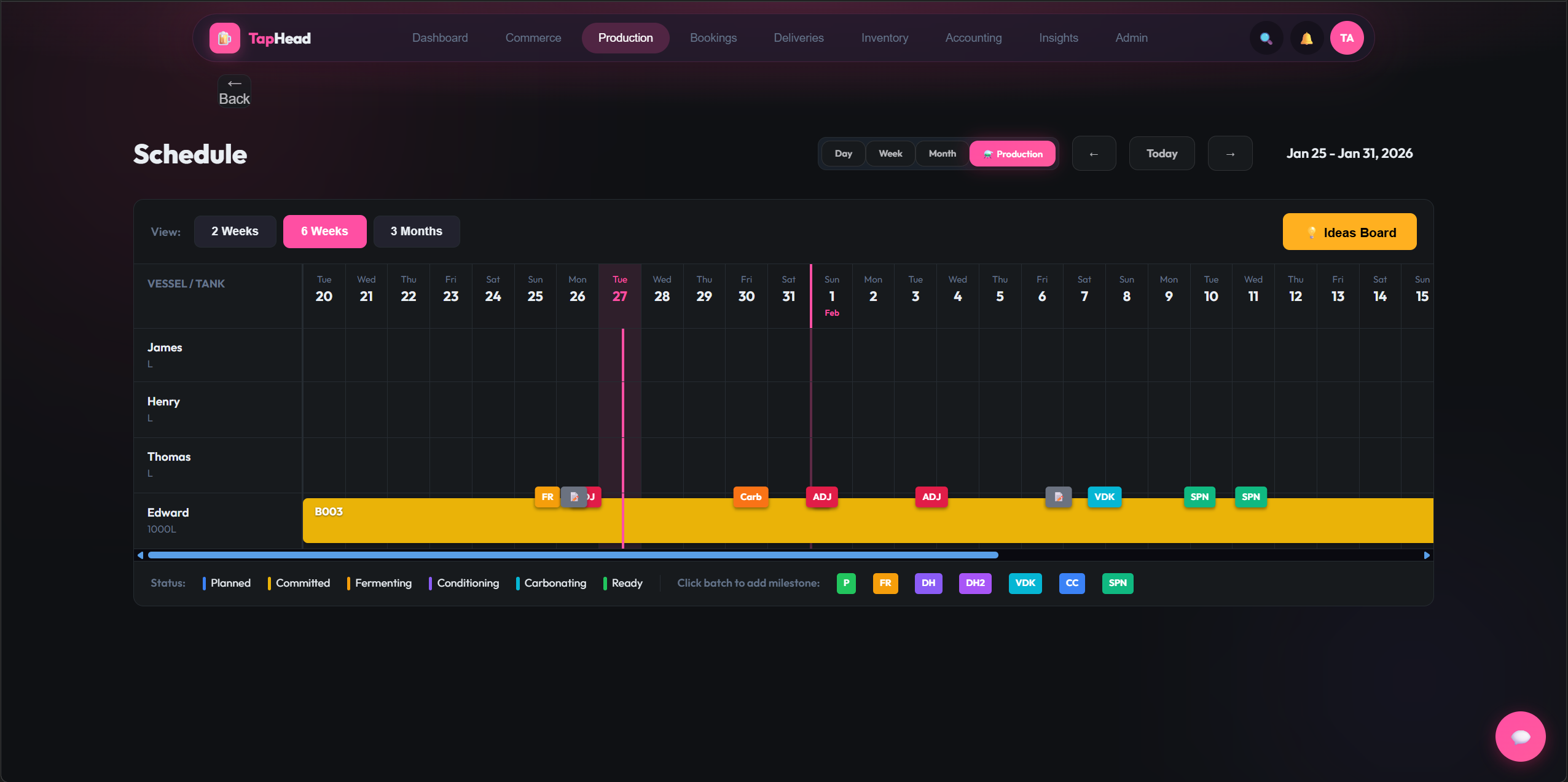Image resolution: width=1568 pixels, height=782 pixels.
Task: Switch to the Week view toggle
Action: (890, 153)
